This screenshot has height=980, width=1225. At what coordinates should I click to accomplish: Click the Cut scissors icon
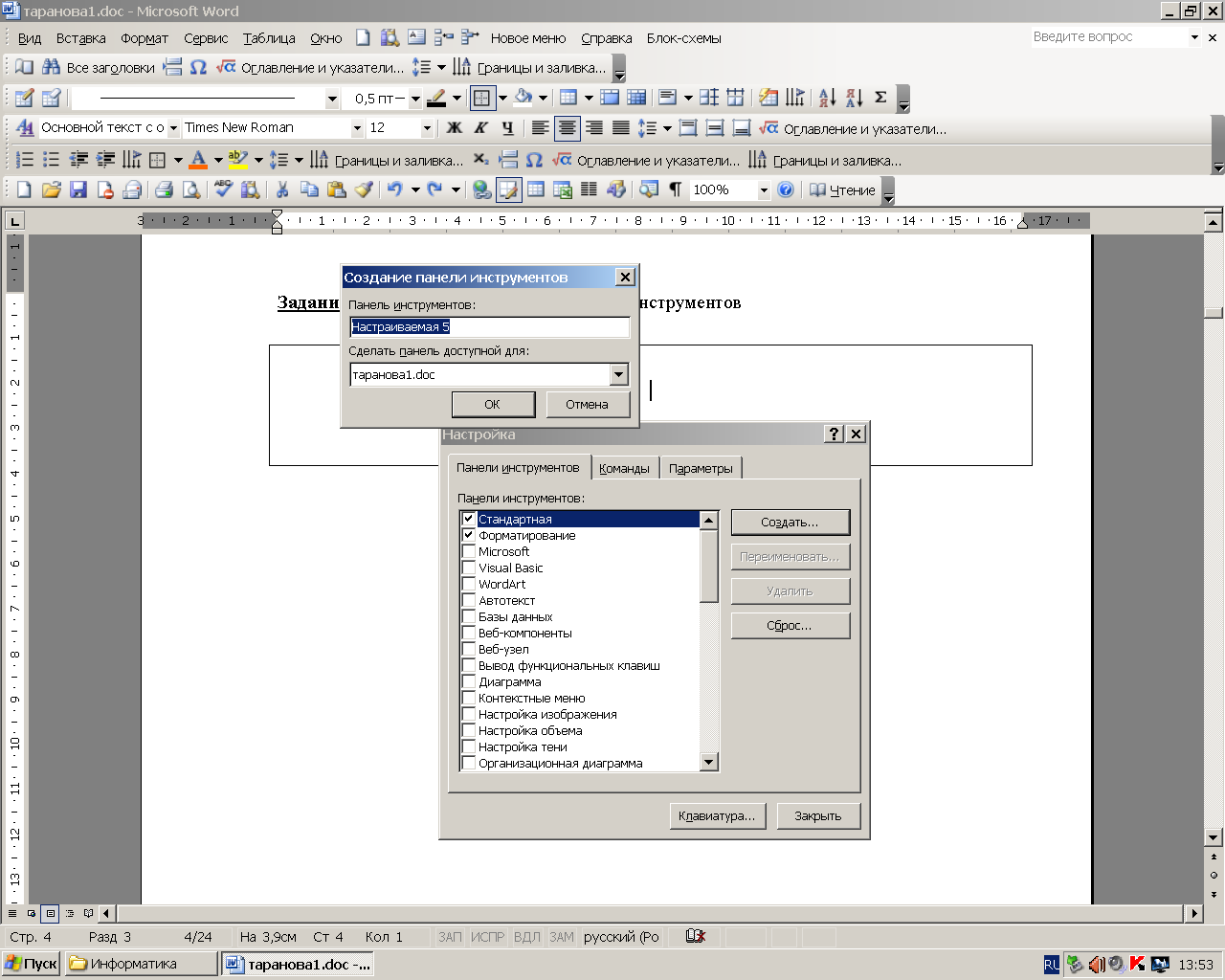tap(282, 189)
